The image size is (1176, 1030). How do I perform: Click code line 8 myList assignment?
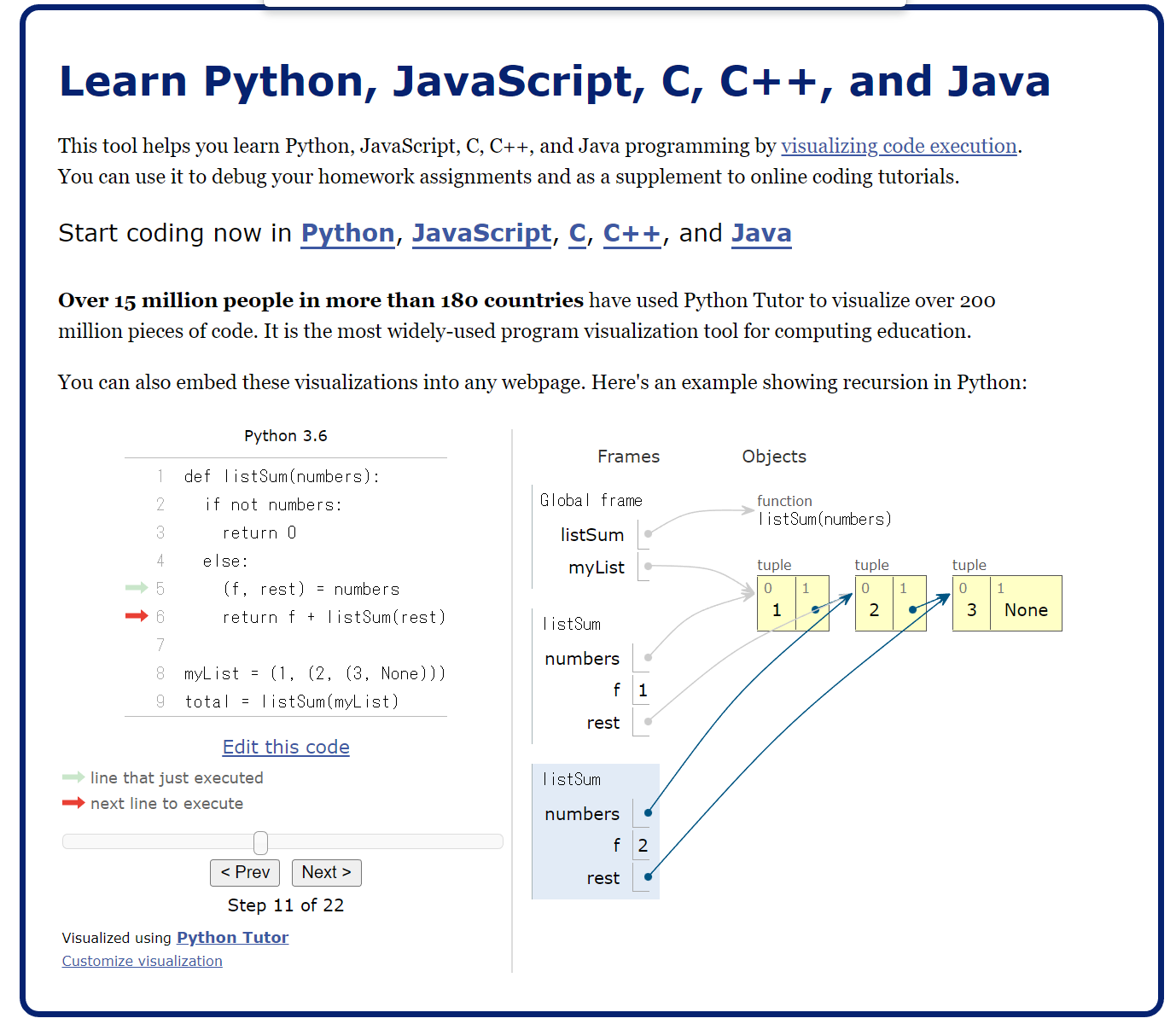(x=315, y=673)
